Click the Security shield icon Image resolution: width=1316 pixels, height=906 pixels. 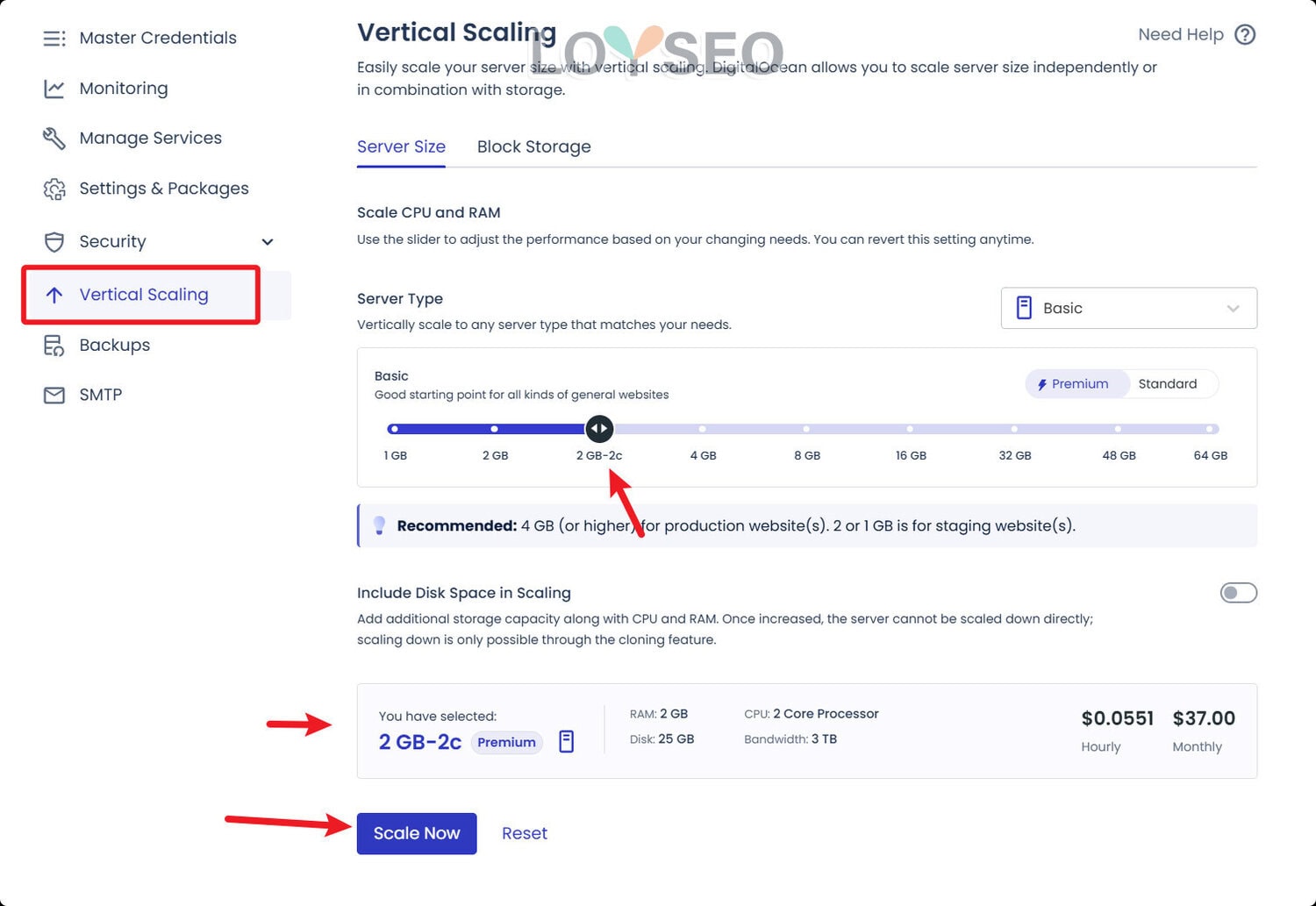54,242
